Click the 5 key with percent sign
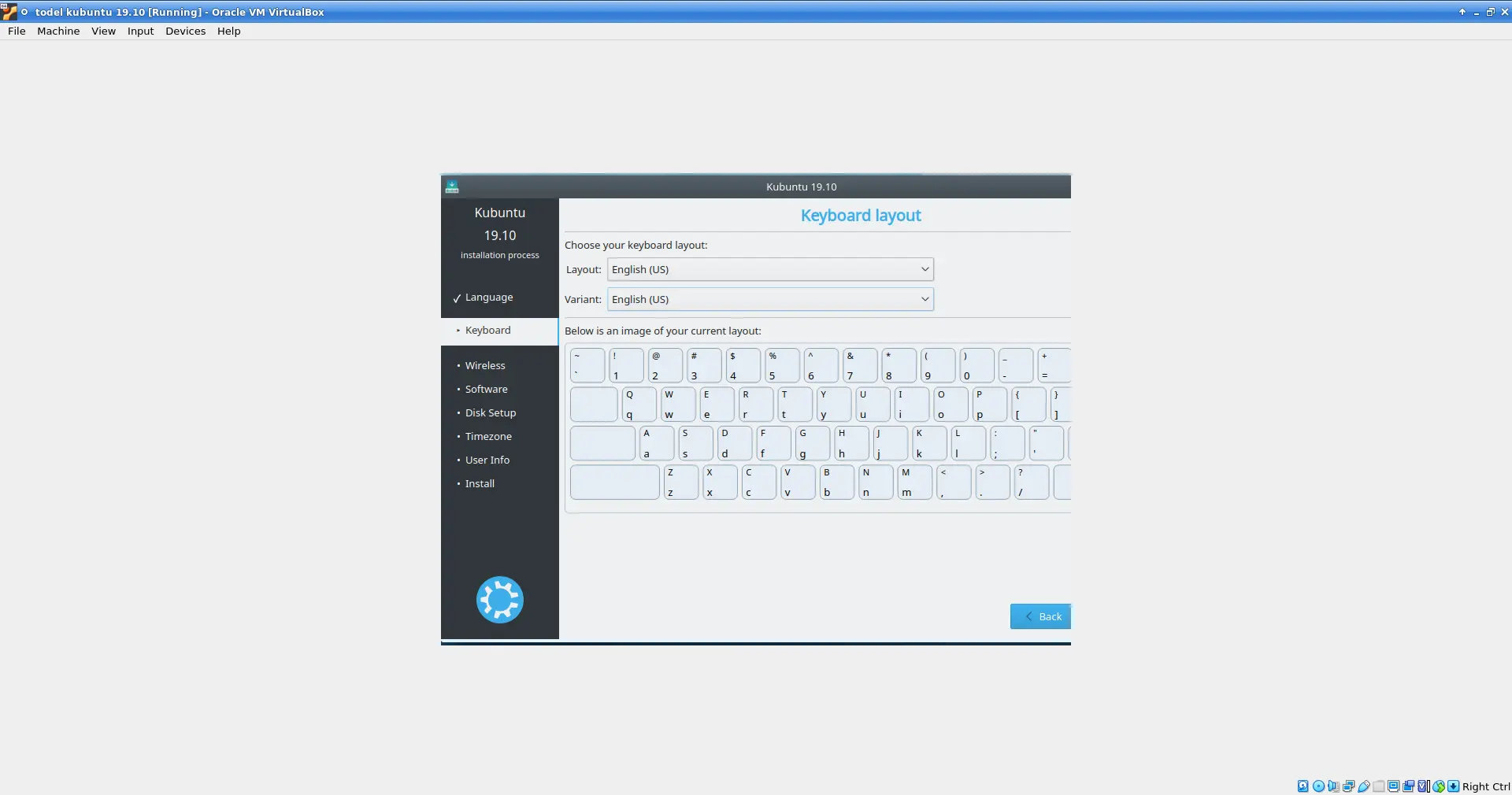The width and height of the screenshot is (1512, 795). tap(782, 365)
